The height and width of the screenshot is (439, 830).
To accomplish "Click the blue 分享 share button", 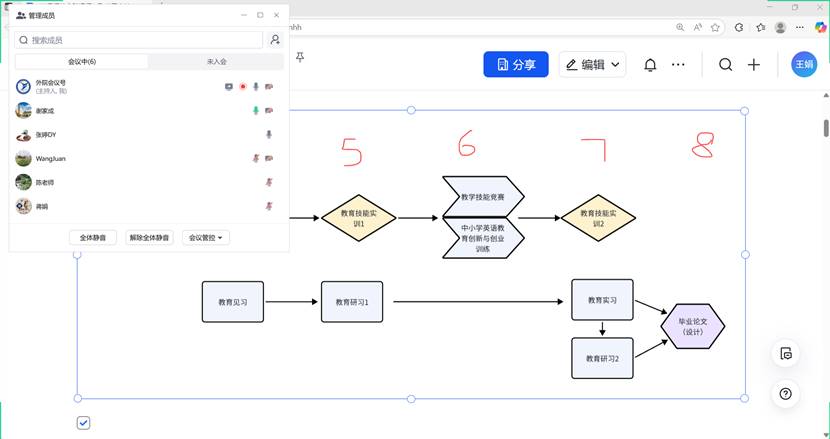I will tap(516, 65).
